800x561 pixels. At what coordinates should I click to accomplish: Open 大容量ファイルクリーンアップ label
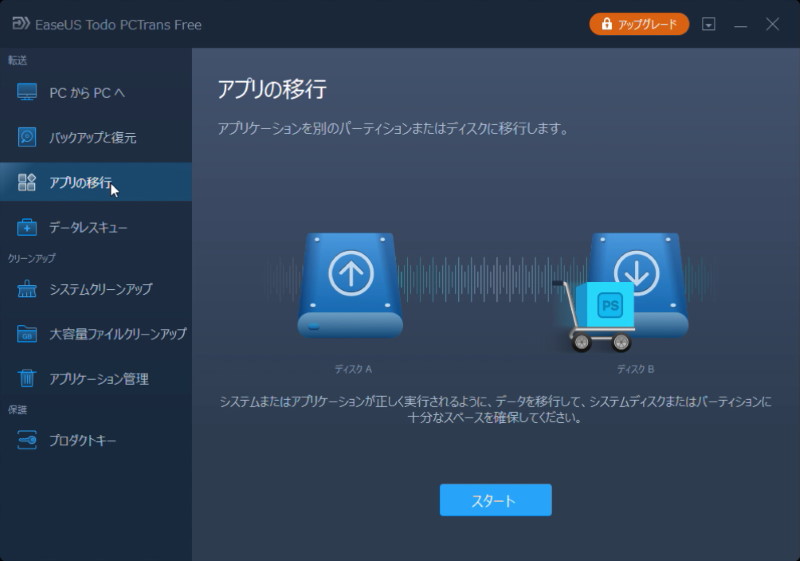coord(118,334)
